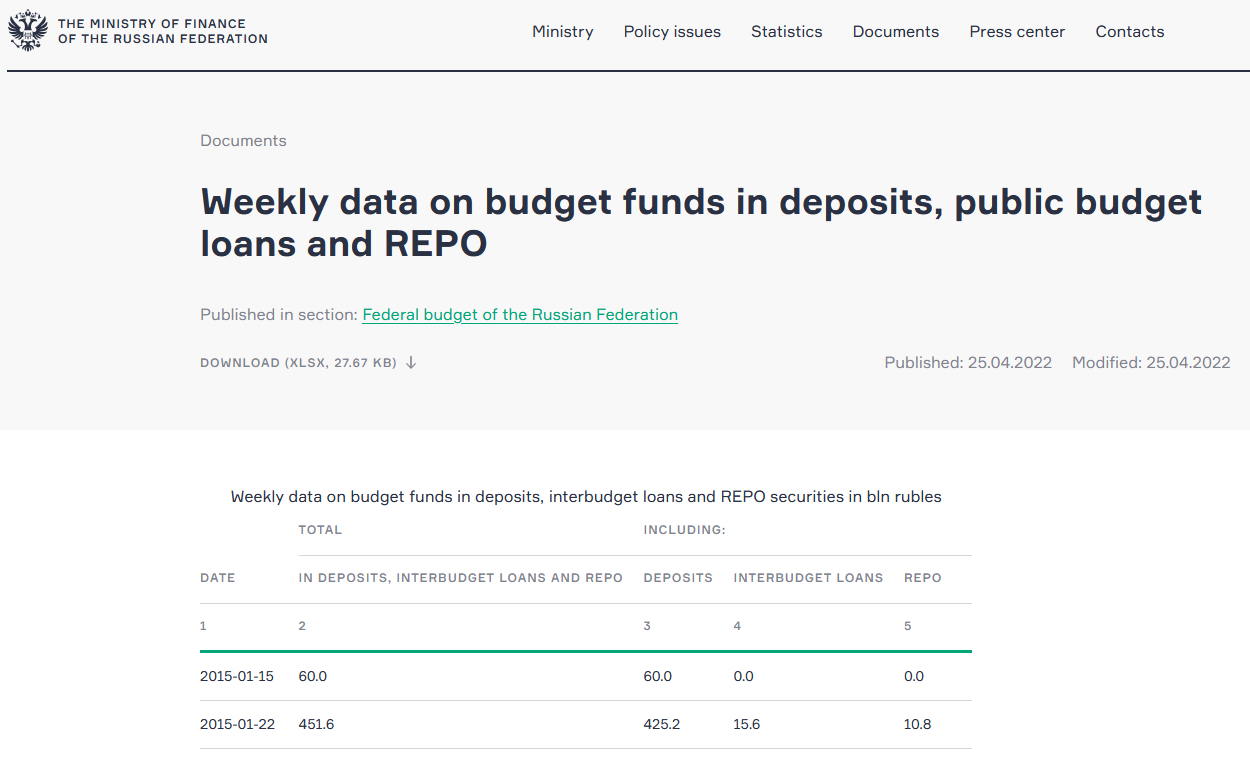Select the 2015-01-15 date cell

click(236, 676)
